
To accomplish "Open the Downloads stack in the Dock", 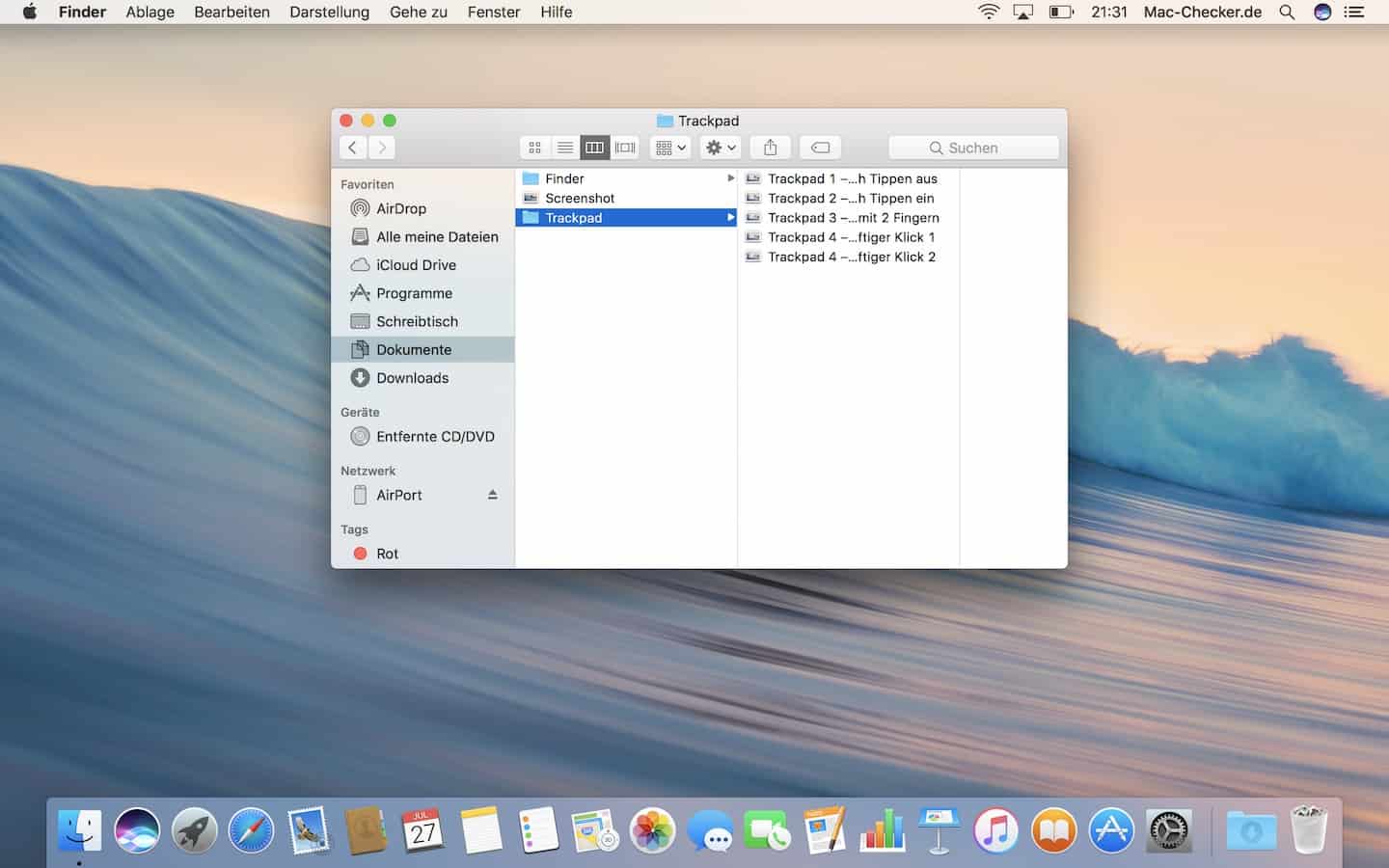I will pos(1251,829).
